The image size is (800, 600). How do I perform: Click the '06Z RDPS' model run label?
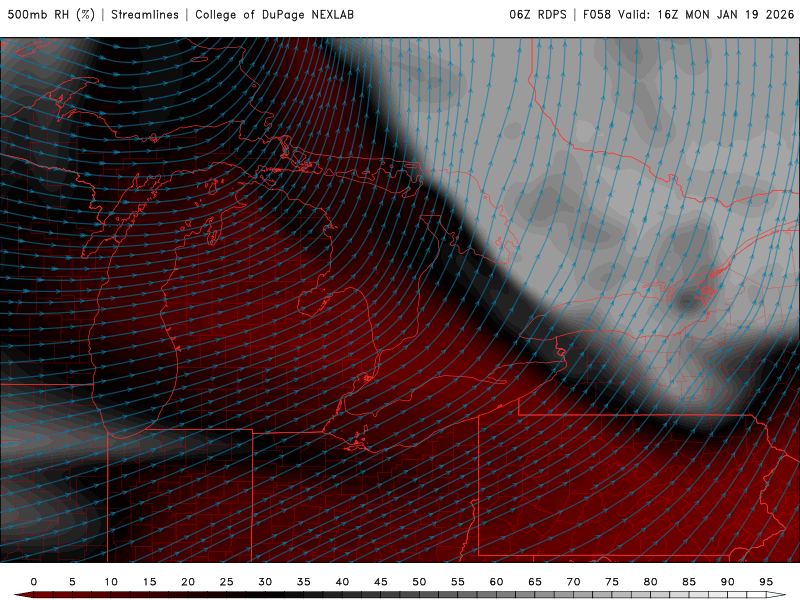[x=538, y=15]
